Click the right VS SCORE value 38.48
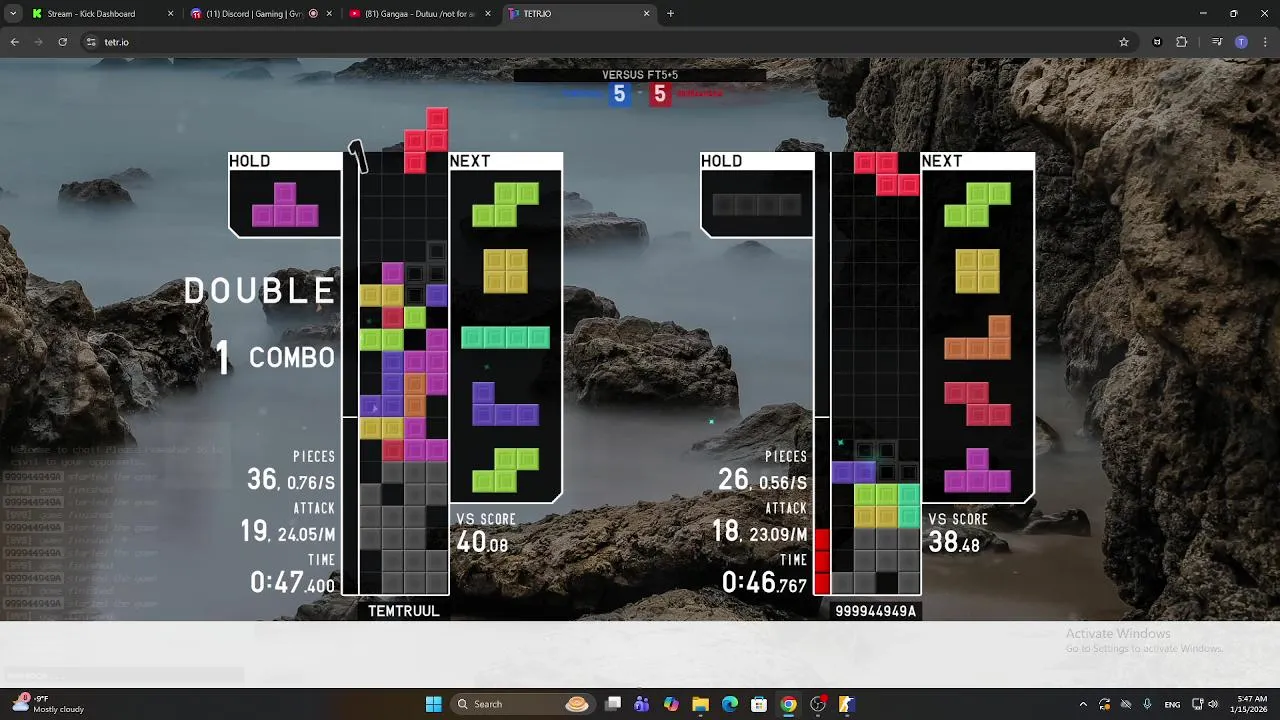This screenshot has width=1280, height=720. [x=954, y=543]
